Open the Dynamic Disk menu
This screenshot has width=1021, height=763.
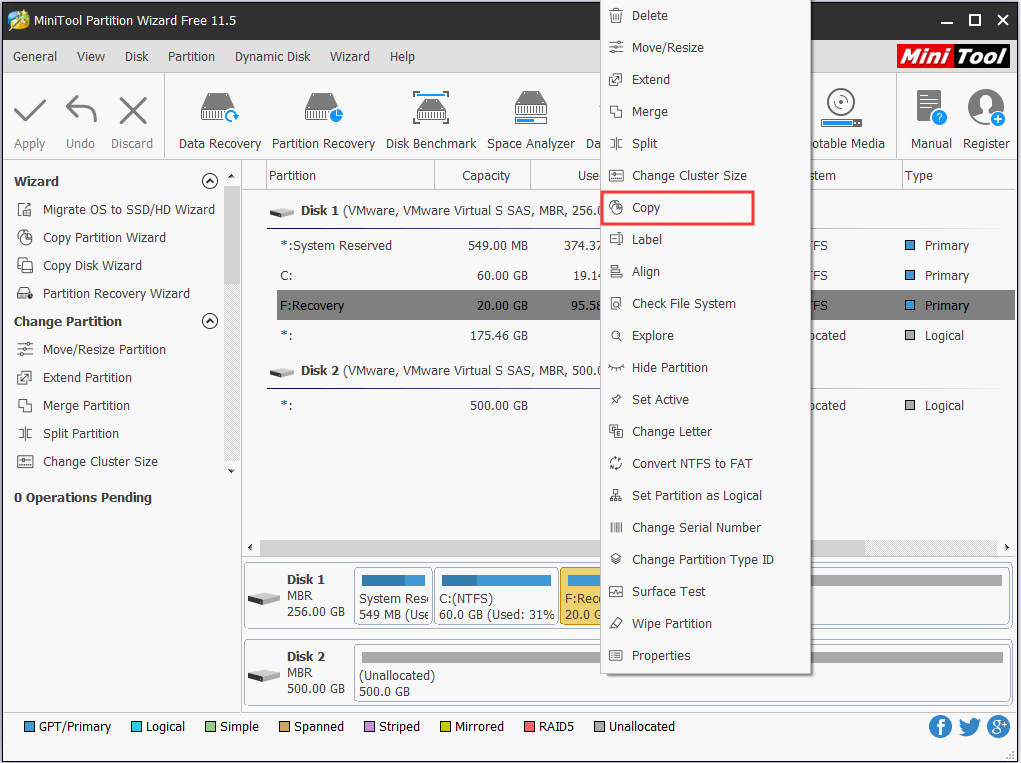[272, 57]
